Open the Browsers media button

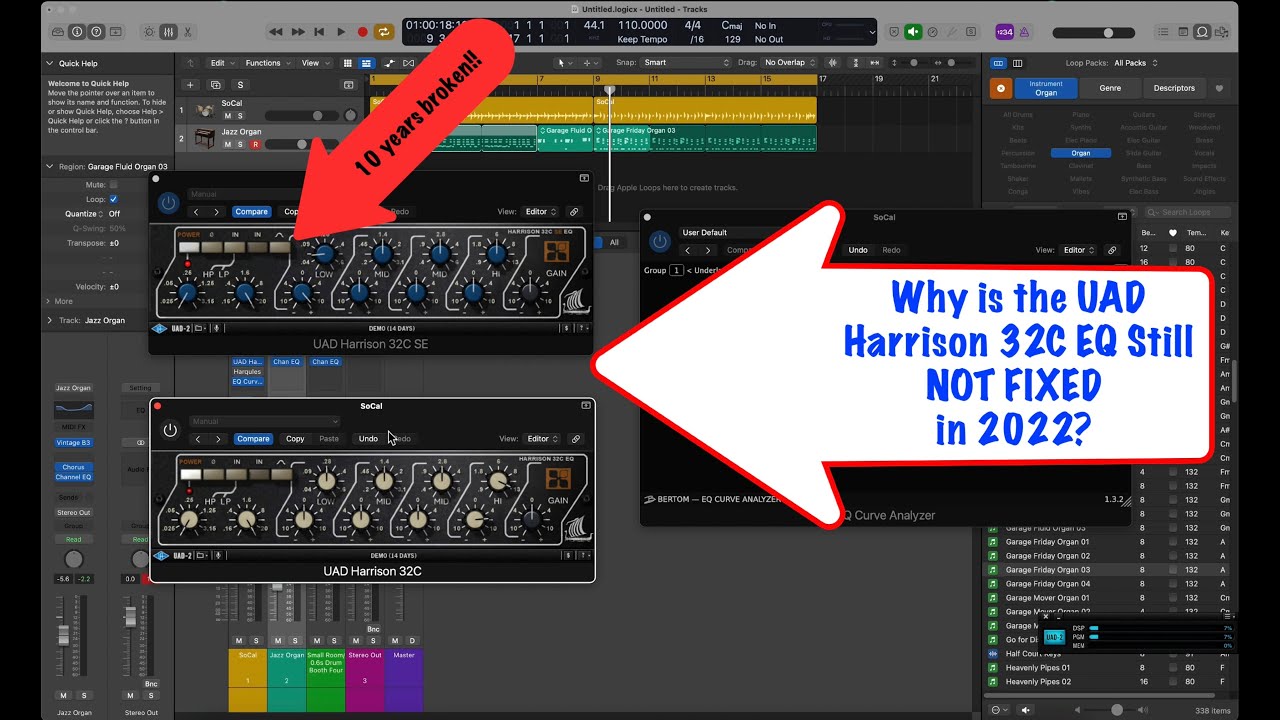[x=1222, y=32]
